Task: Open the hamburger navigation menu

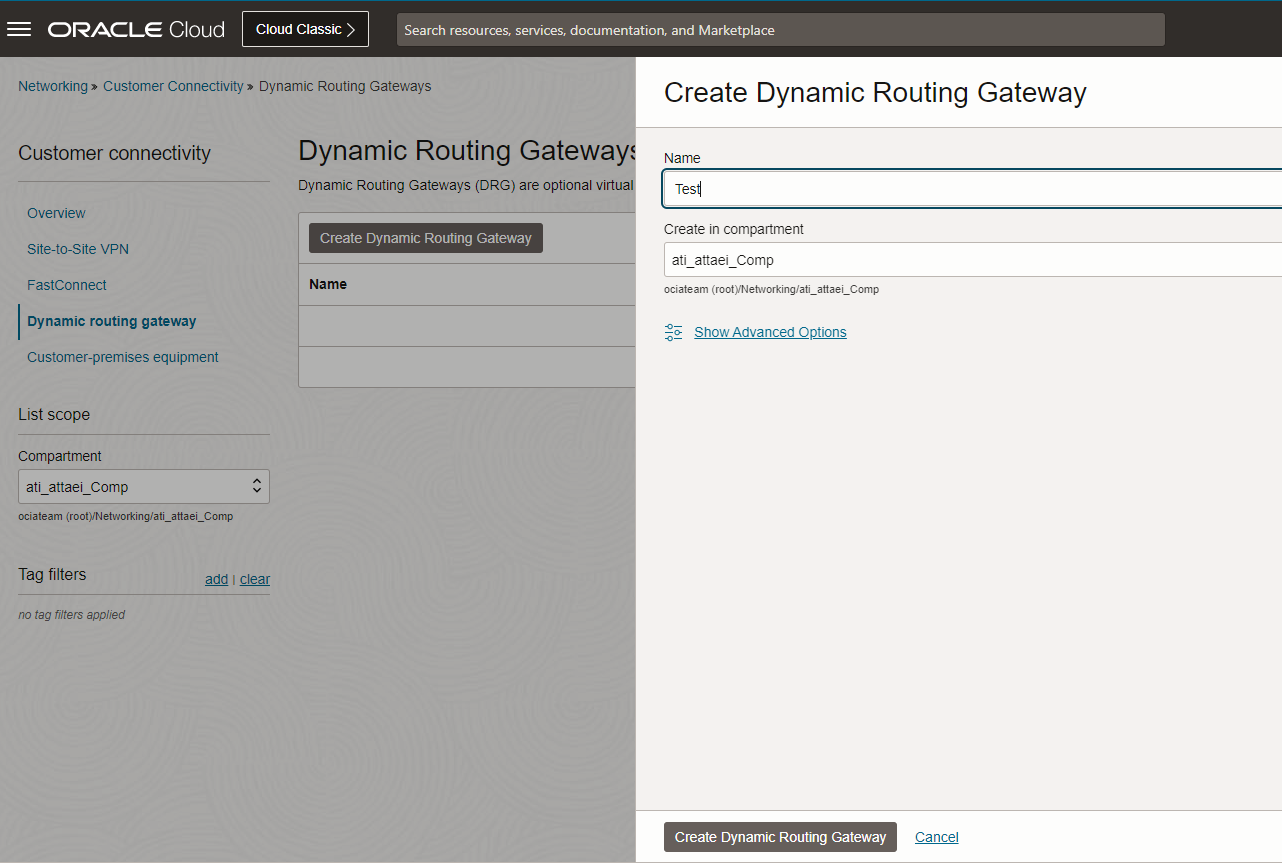Action: 19,29
